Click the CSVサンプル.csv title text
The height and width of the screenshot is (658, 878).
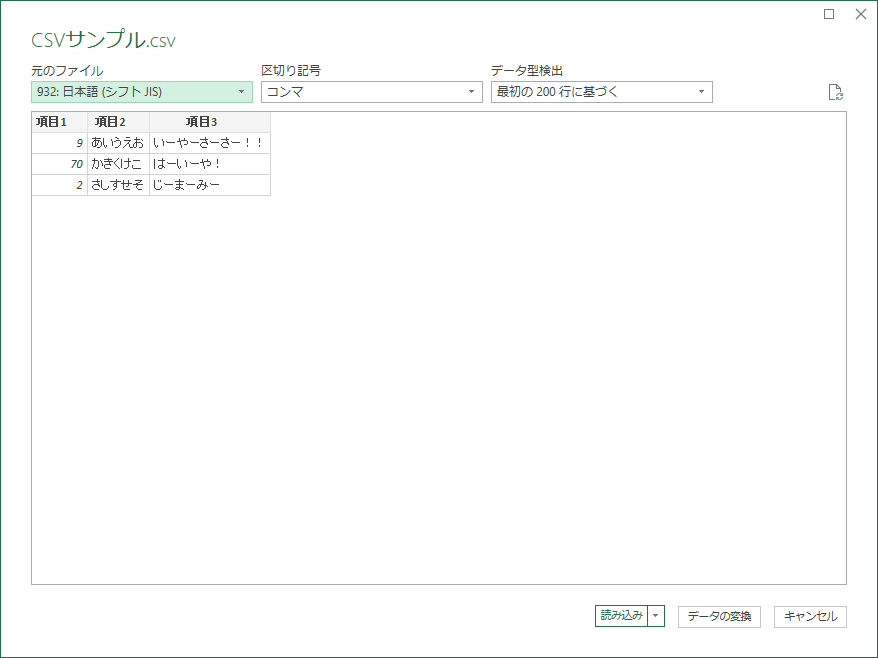click(x=103, y=40)
